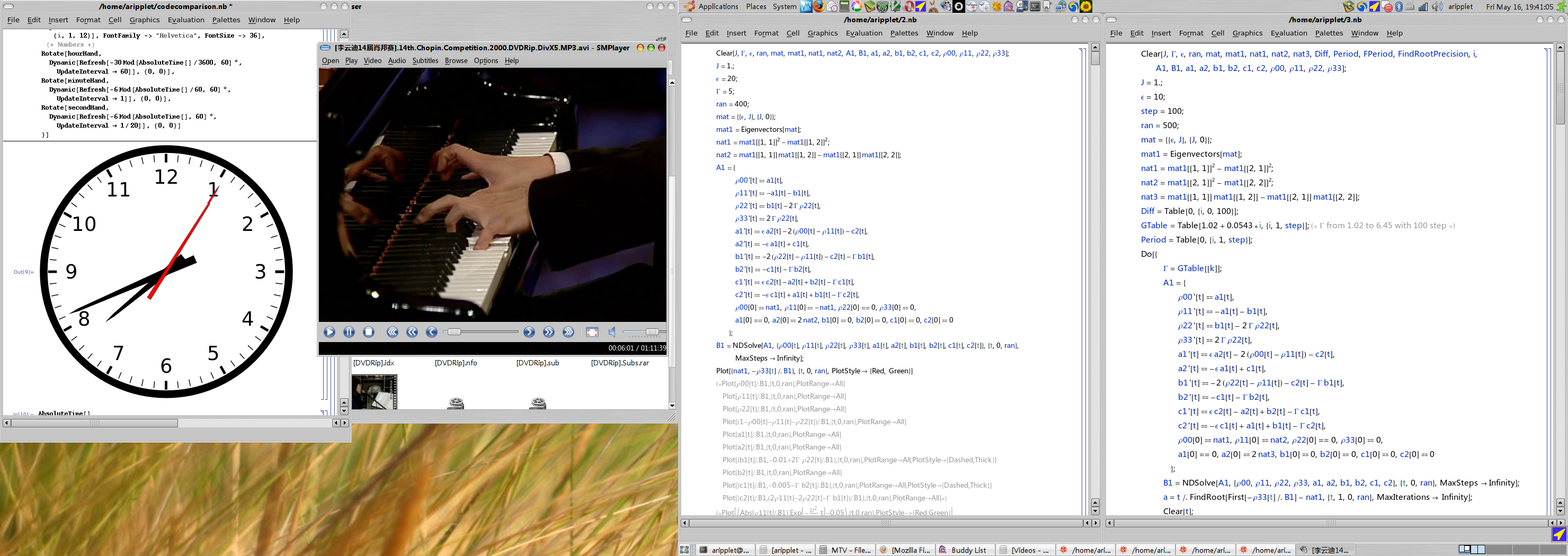Click the 'ran = 500;' line in 3.nb
This screenshot has height=556, width=1568.
[1160, 125]
